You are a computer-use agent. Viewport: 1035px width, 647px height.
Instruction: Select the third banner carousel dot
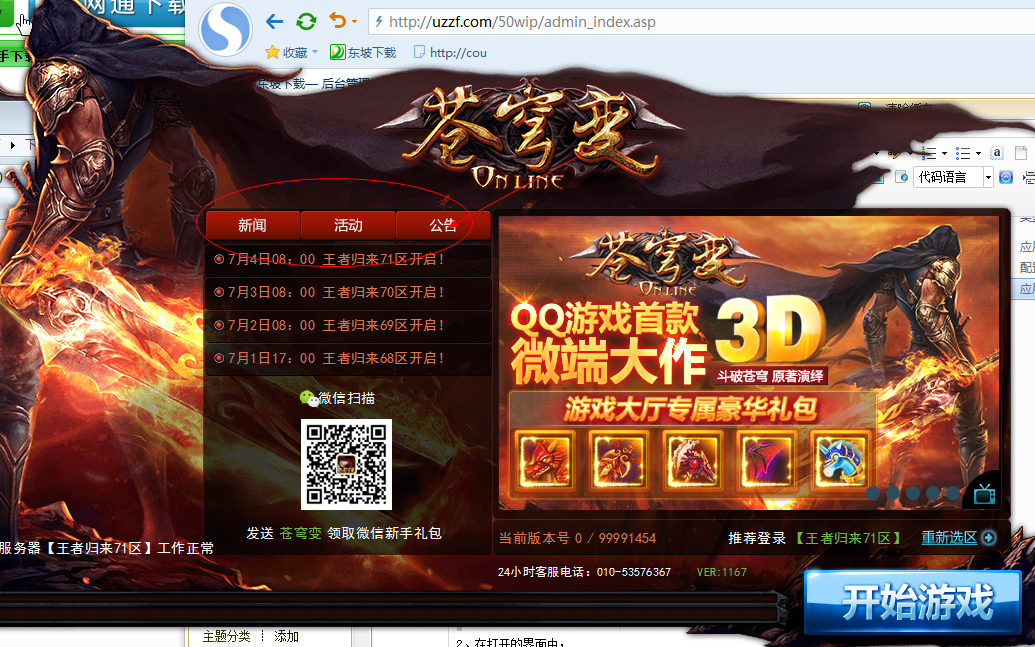(913, 493)
